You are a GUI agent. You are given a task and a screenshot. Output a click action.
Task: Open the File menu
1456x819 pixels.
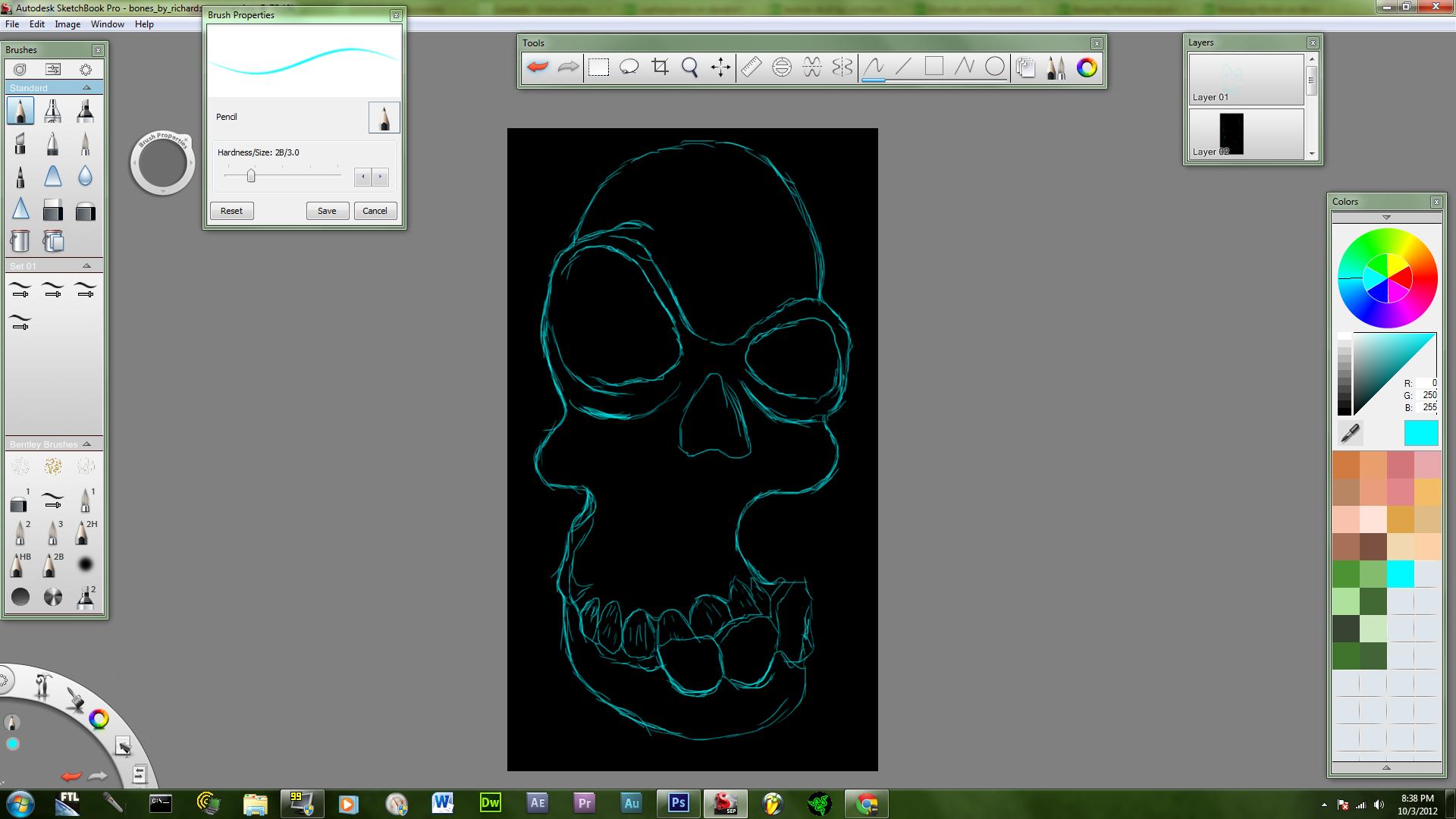coord(12,24)
